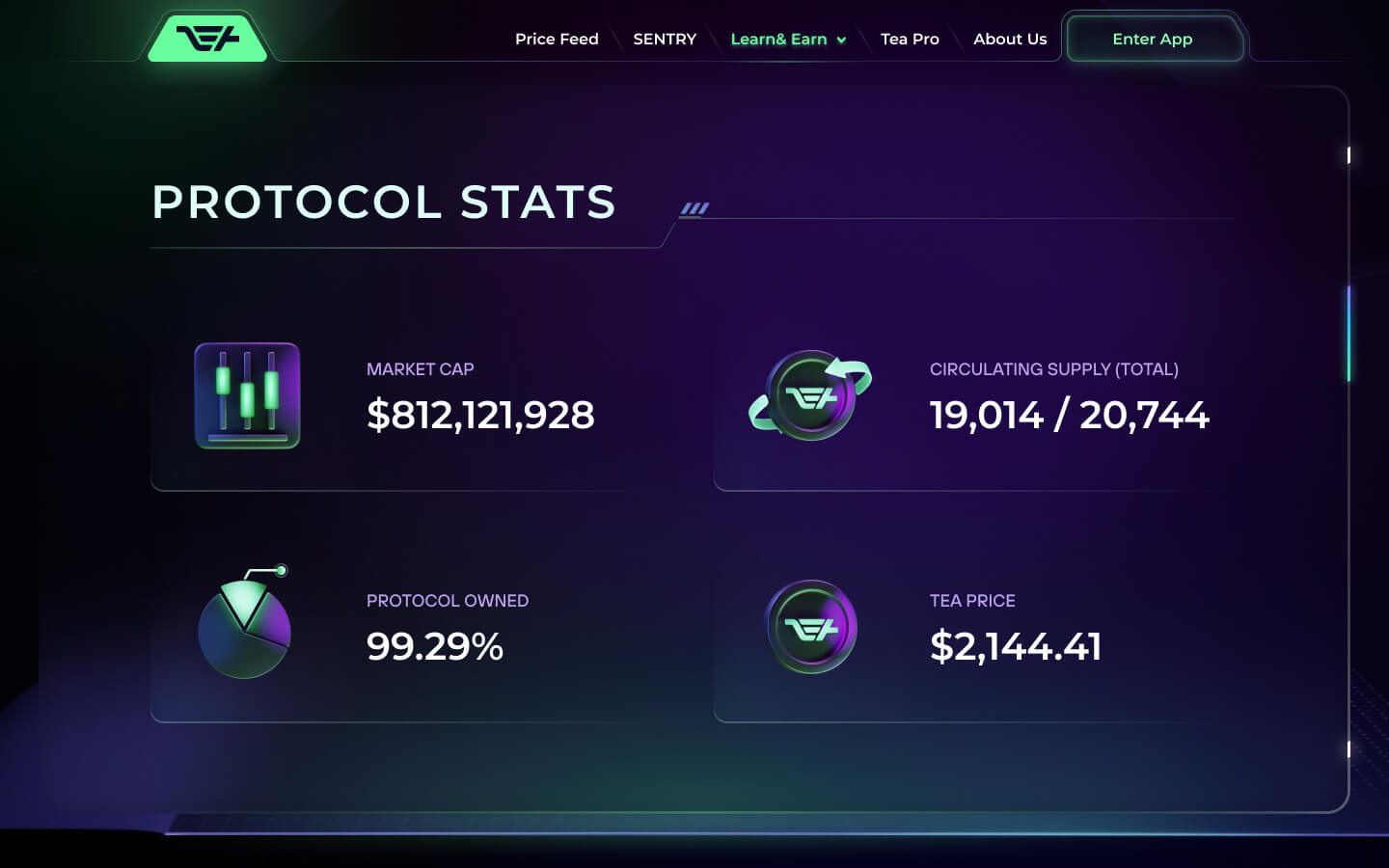Click the CIRCULATING SUPPLY (TOTAL) label
This screenshot has width=1389, height=868.
(x=1053, y=369)
